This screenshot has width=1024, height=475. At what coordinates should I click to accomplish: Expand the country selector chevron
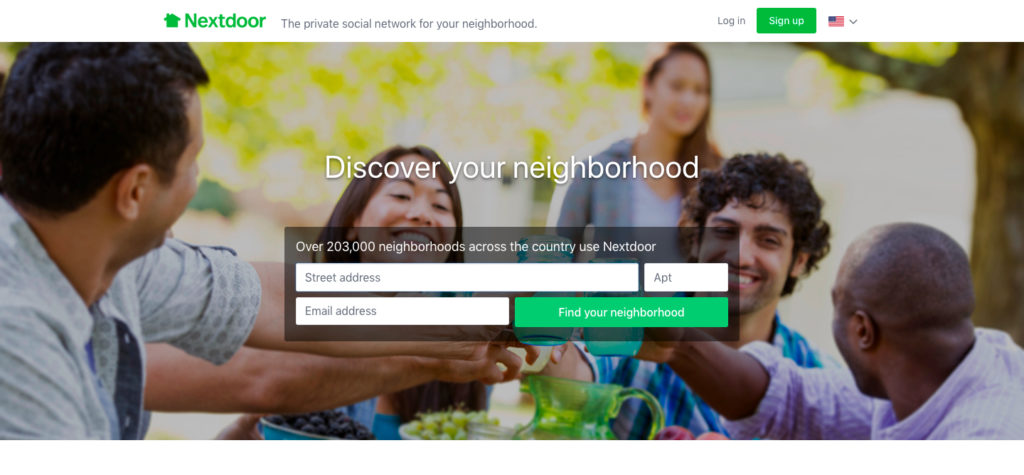point(853,22)
